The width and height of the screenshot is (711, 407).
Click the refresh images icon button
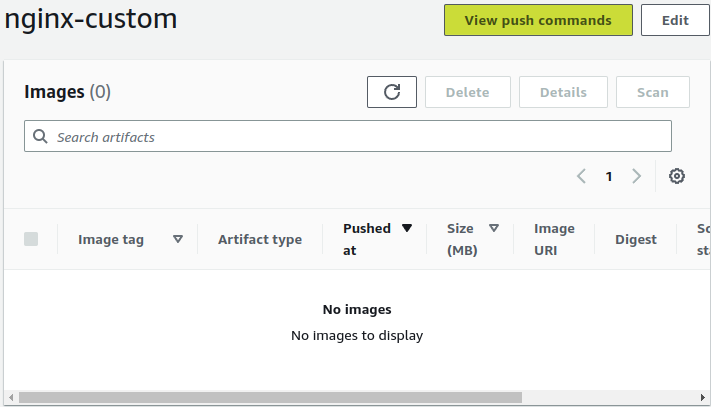tap(392, 92)
